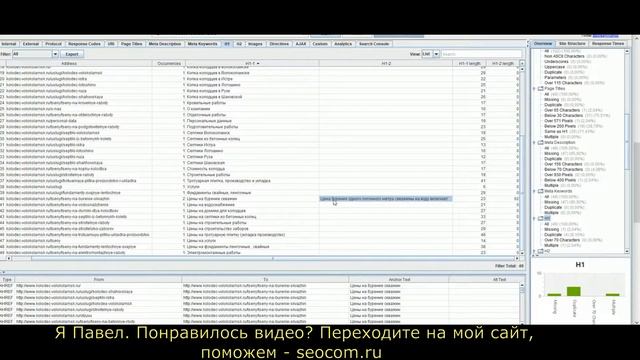This screenshot has height=360, width=640.
Task: Open the URI tab
Action: coord(111,44)
